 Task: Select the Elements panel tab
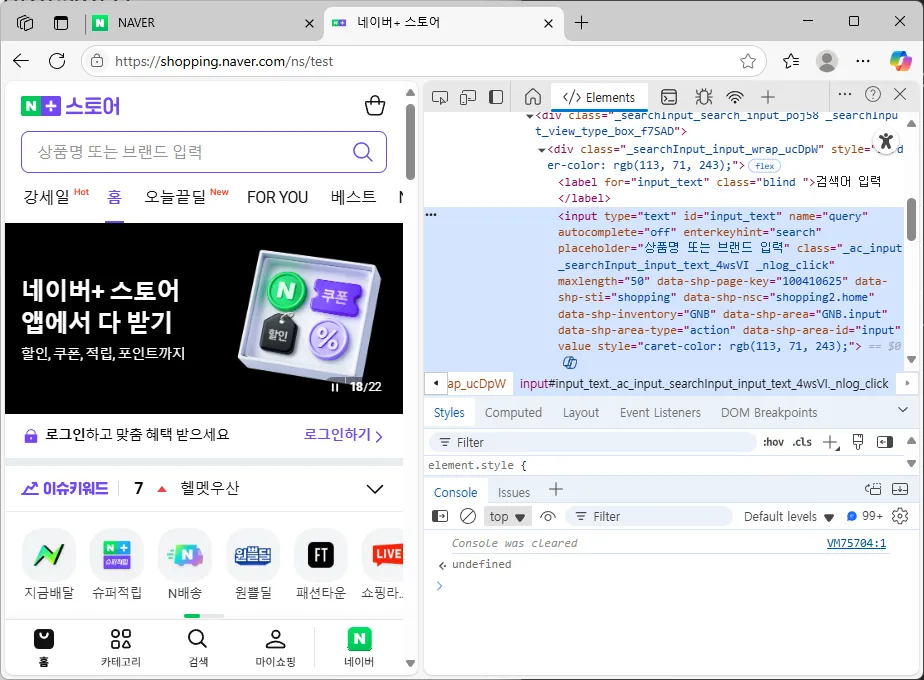point(599,97)
